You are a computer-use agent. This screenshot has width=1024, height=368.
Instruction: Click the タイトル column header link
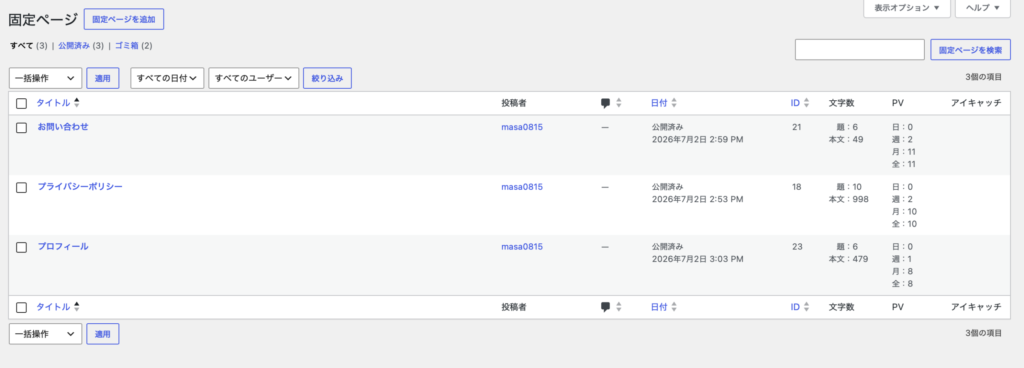coord(53,103)
